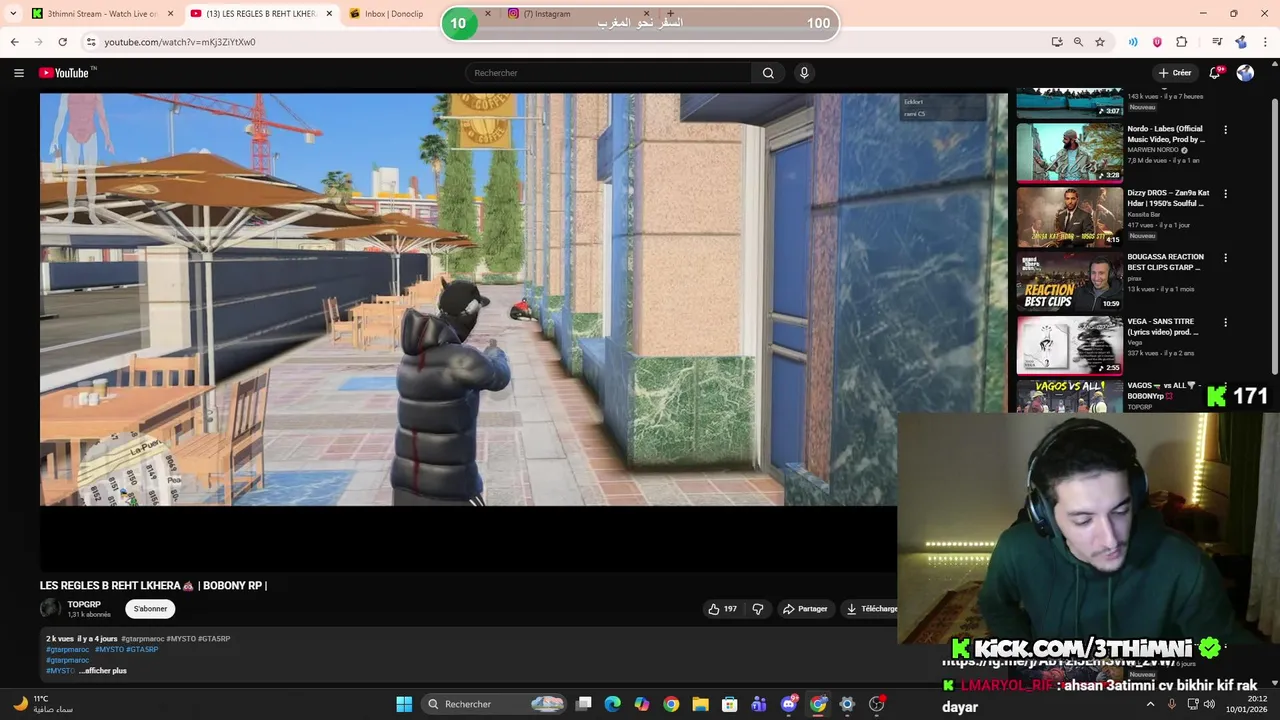The image size is (1280, 720).
Task: Go to YouTube home via logo
Action: click(64, 73)
